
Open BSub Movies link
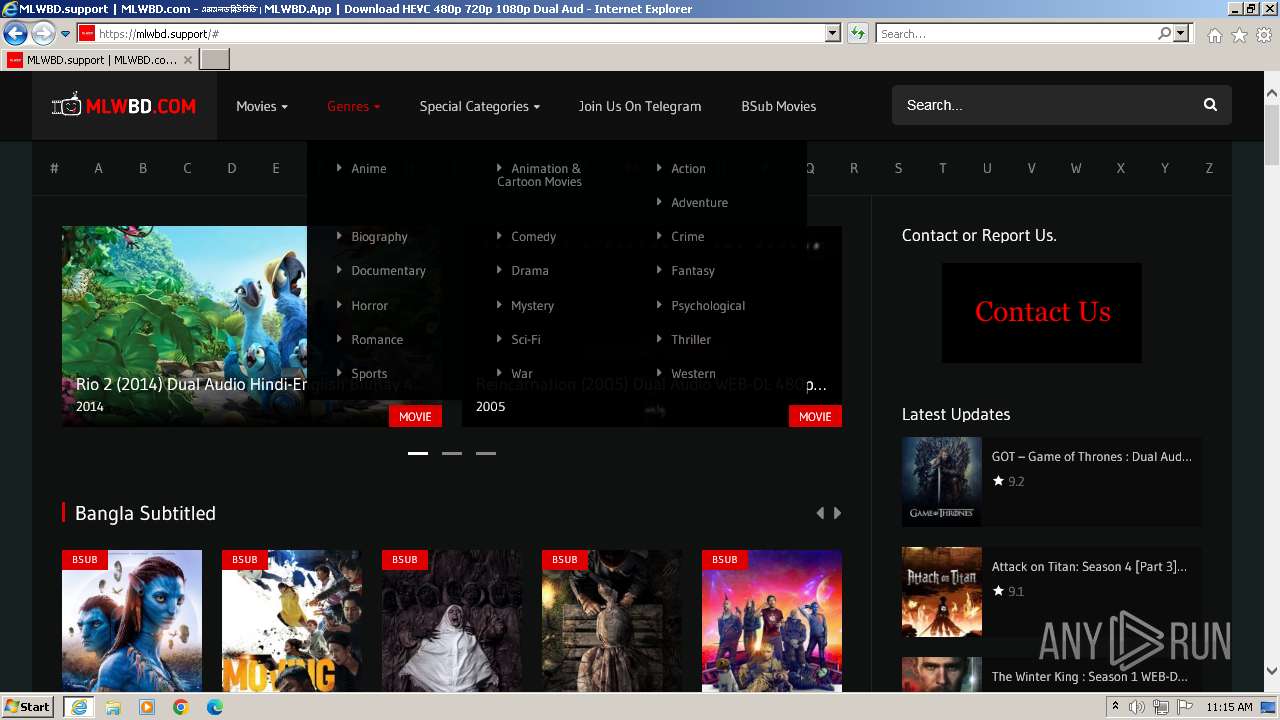[779, 106]
